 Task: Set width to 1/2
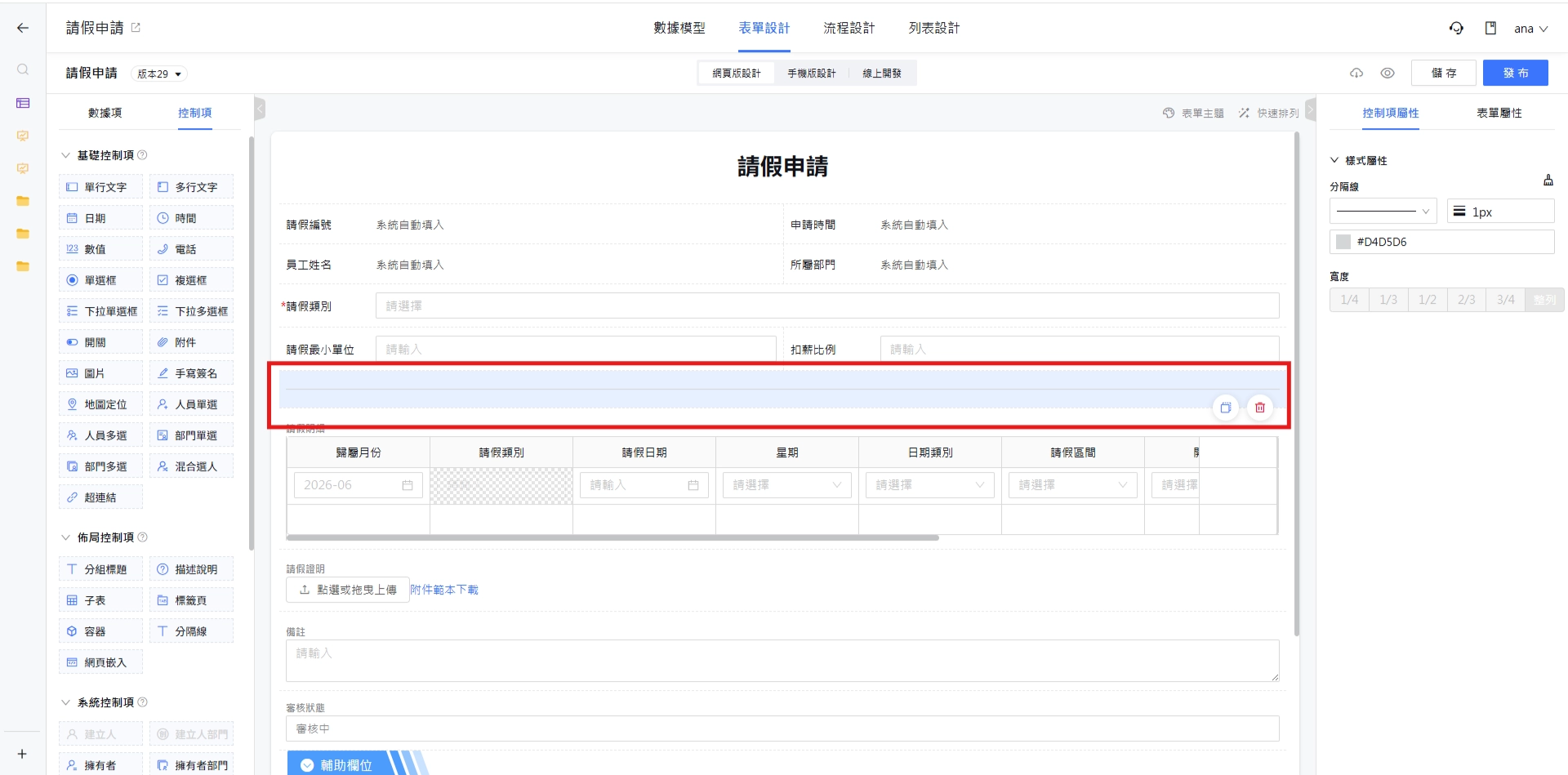pyautogui.click(x=1428, y=300)
